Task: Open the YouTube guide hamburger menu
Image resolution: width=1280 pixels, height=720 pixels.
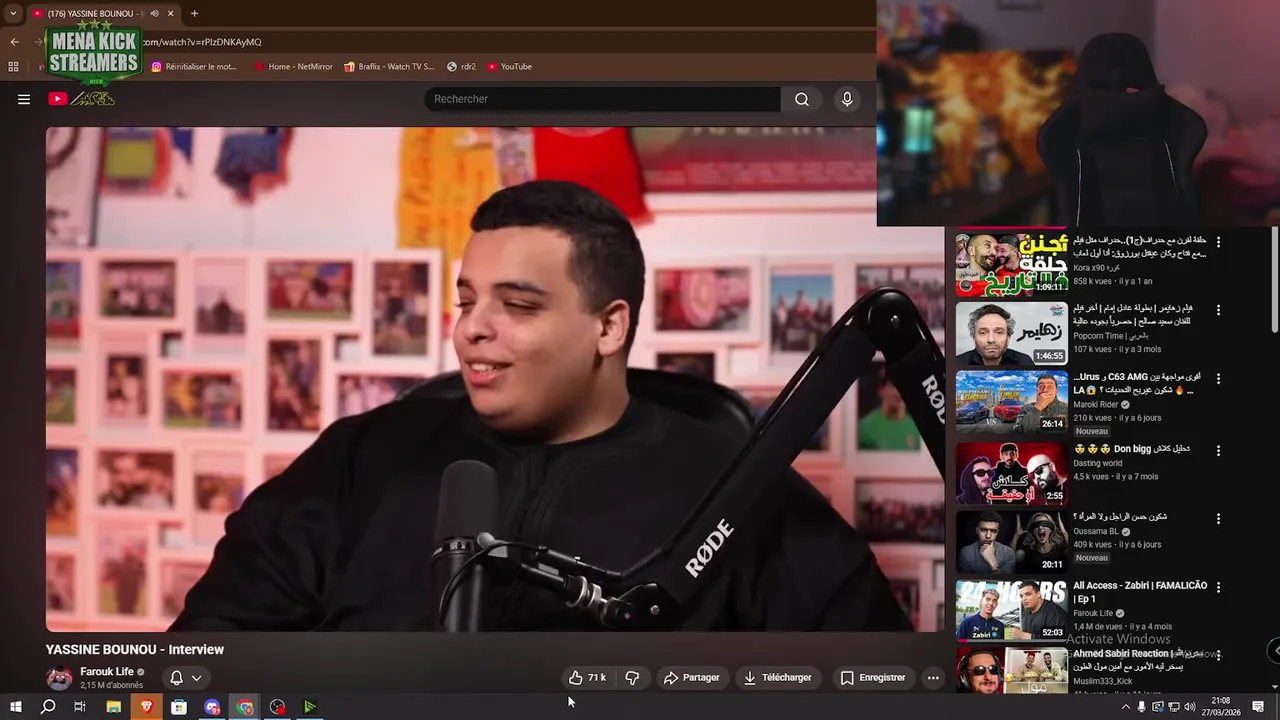Action: [x=24, y=99]
